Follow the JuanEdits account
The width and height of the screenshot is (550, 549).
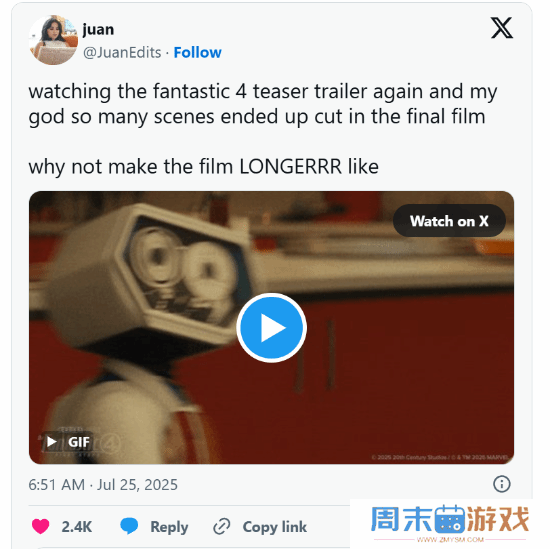point(197,53)
